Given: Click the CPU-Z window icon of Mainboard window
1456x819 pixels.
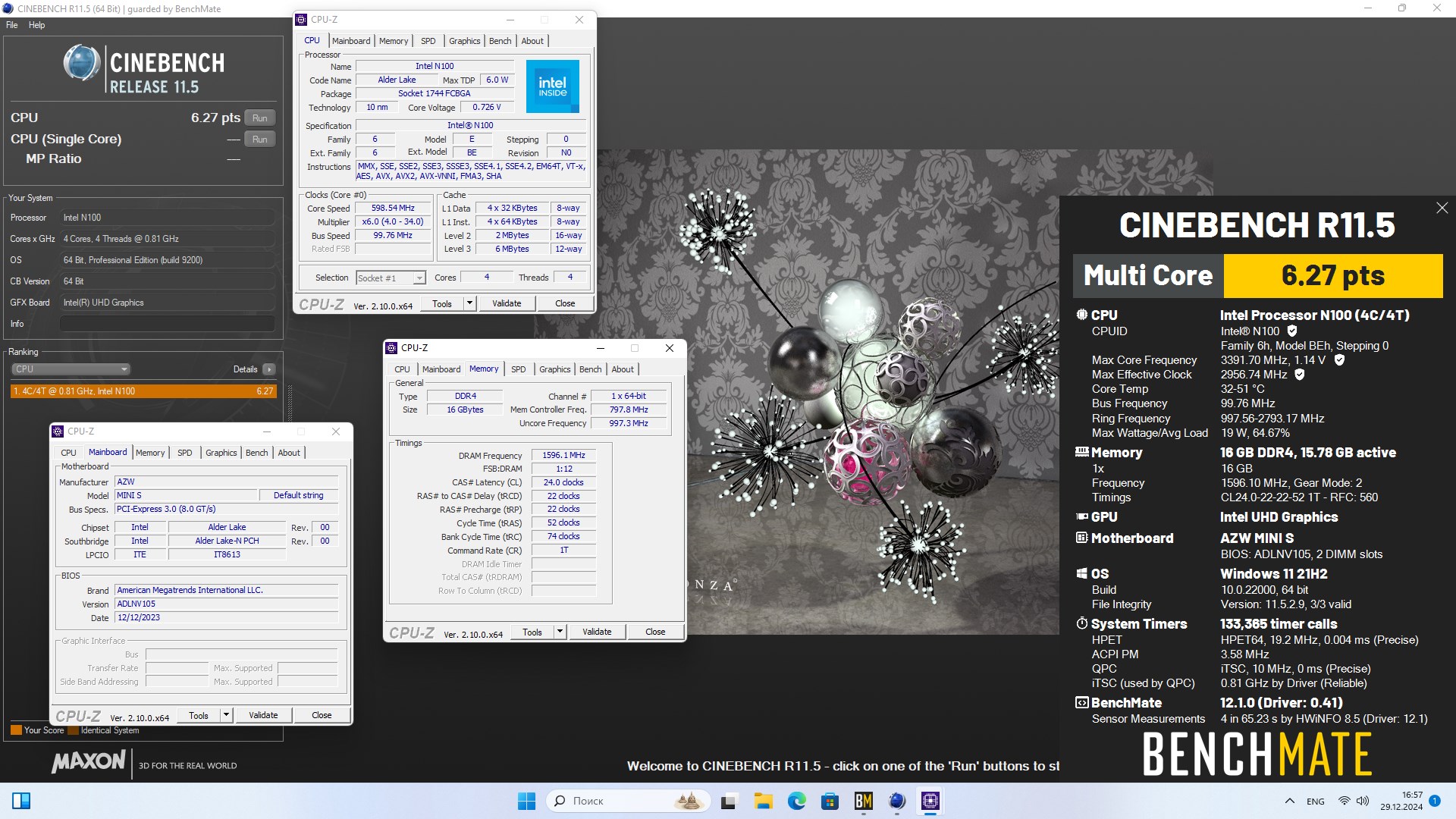Looking at the screenshot, I should (58, 431).
